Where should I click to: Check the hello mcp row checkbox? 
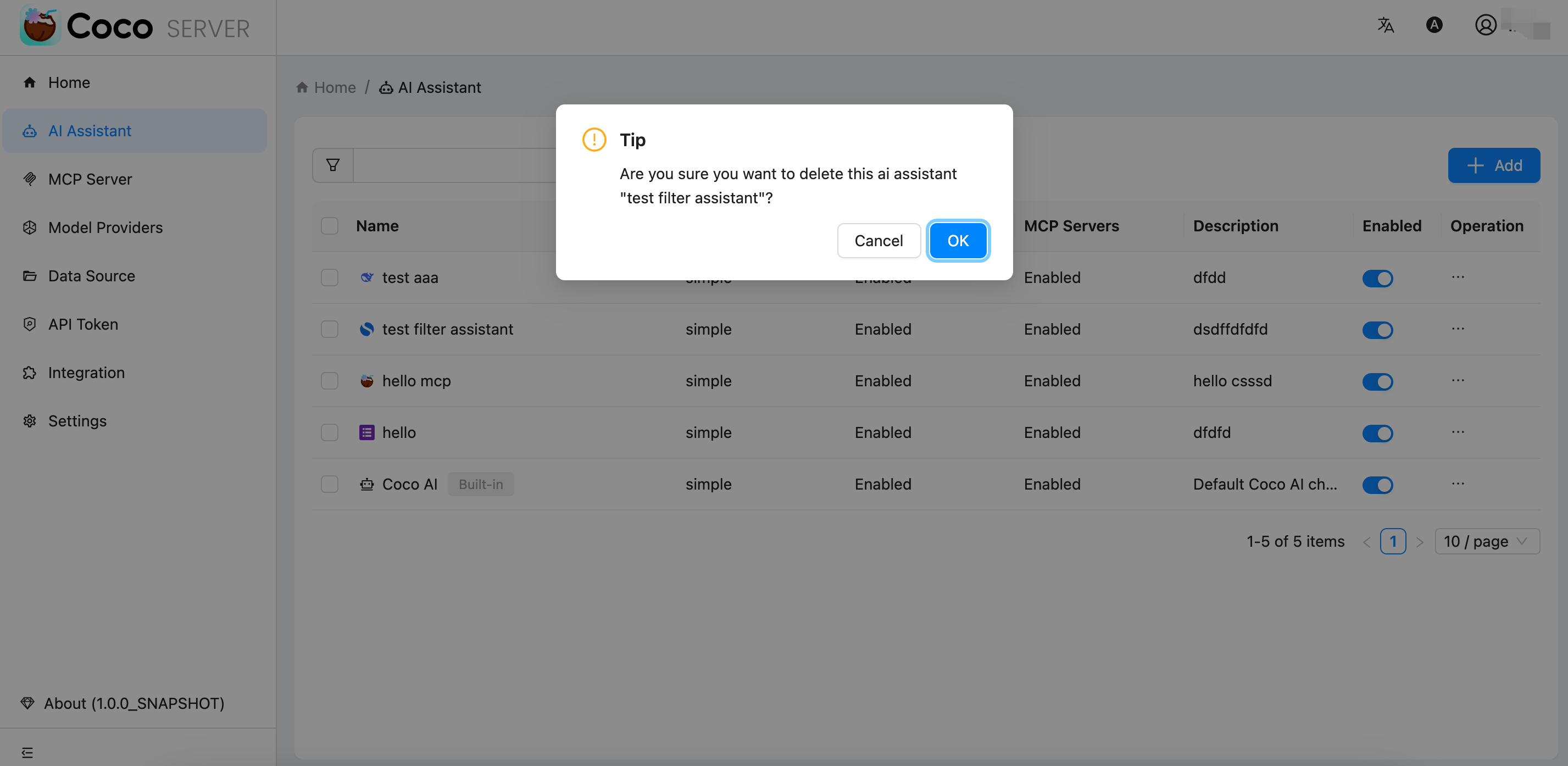[329, 381]
